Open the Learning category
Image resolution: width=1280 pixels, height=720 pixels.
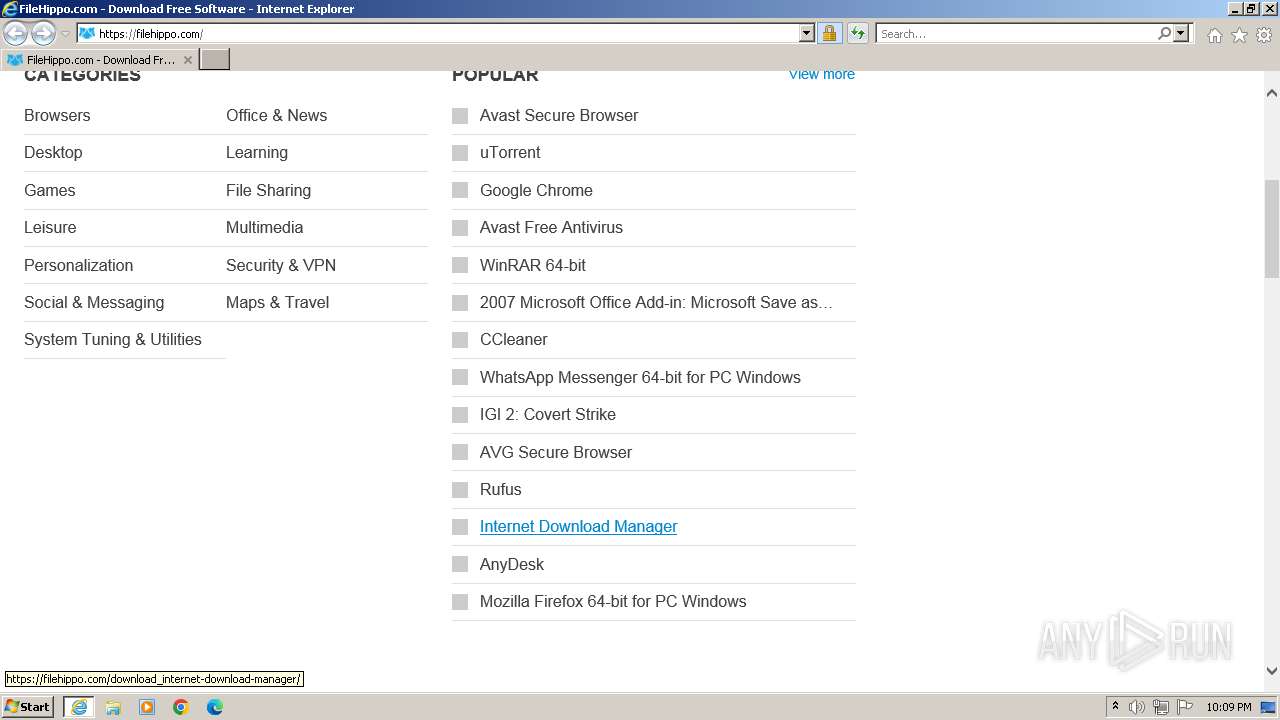257,152
